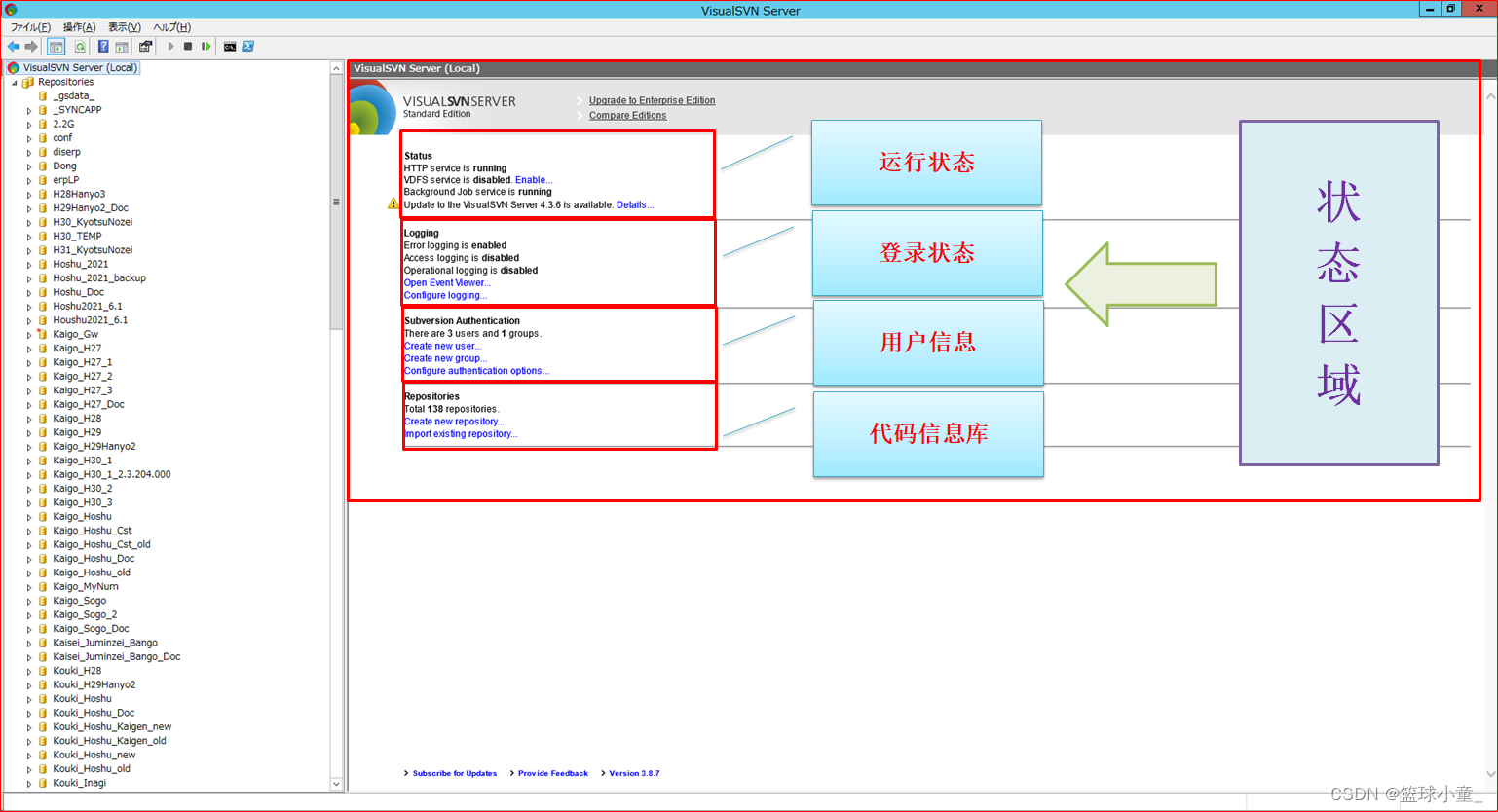This screenshot has height=812, width=1498.
Task: Expand the H28Hanyo3 repository node
Action: [29, 195]
